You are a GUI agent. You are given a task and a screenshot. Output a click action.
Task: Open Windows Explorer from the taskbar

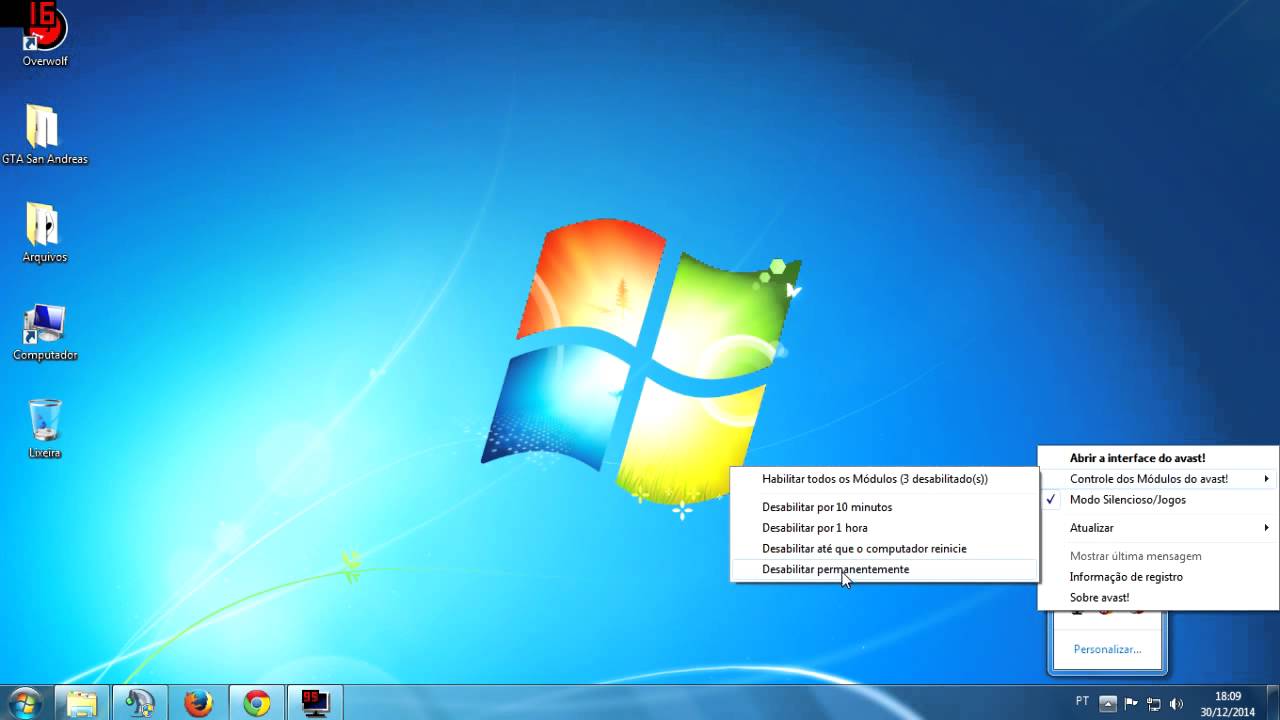click(x=82, y=703)
